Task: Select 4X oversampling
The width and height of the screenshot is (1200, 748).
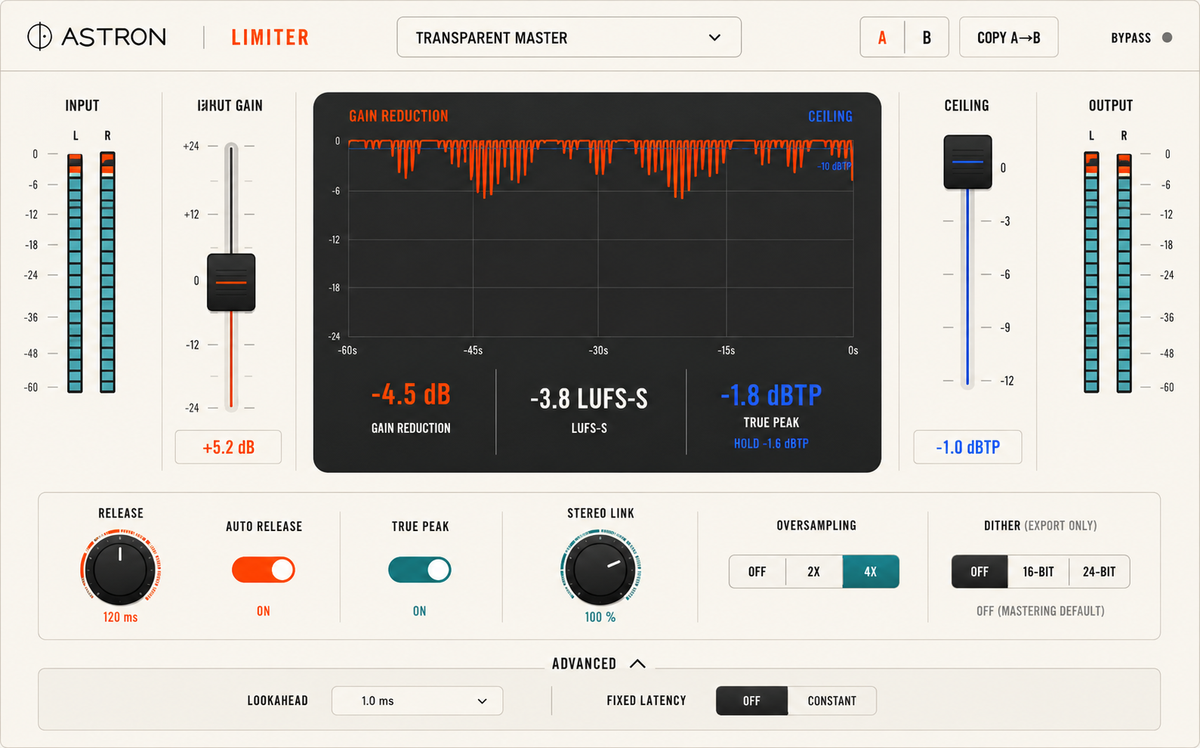Action: tap(870, 572)
